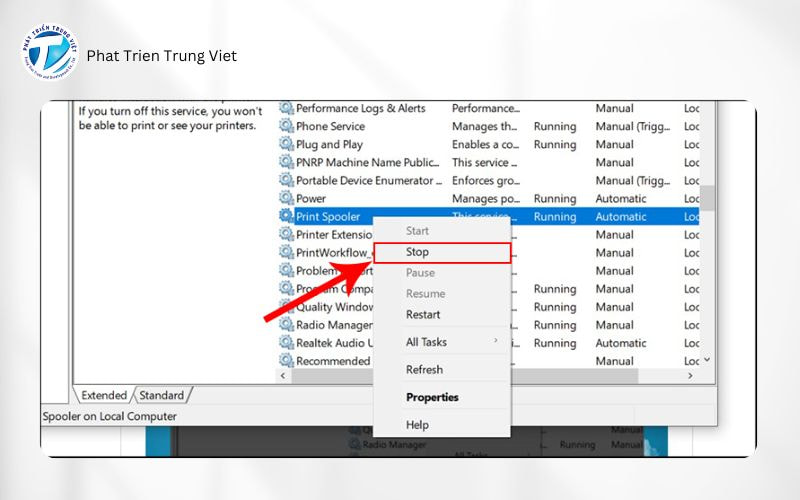Viewport: 800px width, 500px height.
Task: Click the PNRP Machine Name service icon
Action: pos(287,162)
